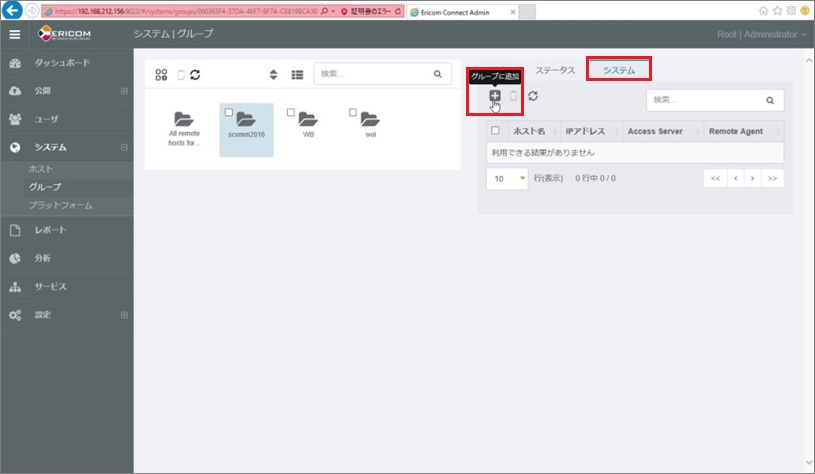The image size is (815, 474).
Task: Expand the 設定 sidebar section
Action: [124, 315]
